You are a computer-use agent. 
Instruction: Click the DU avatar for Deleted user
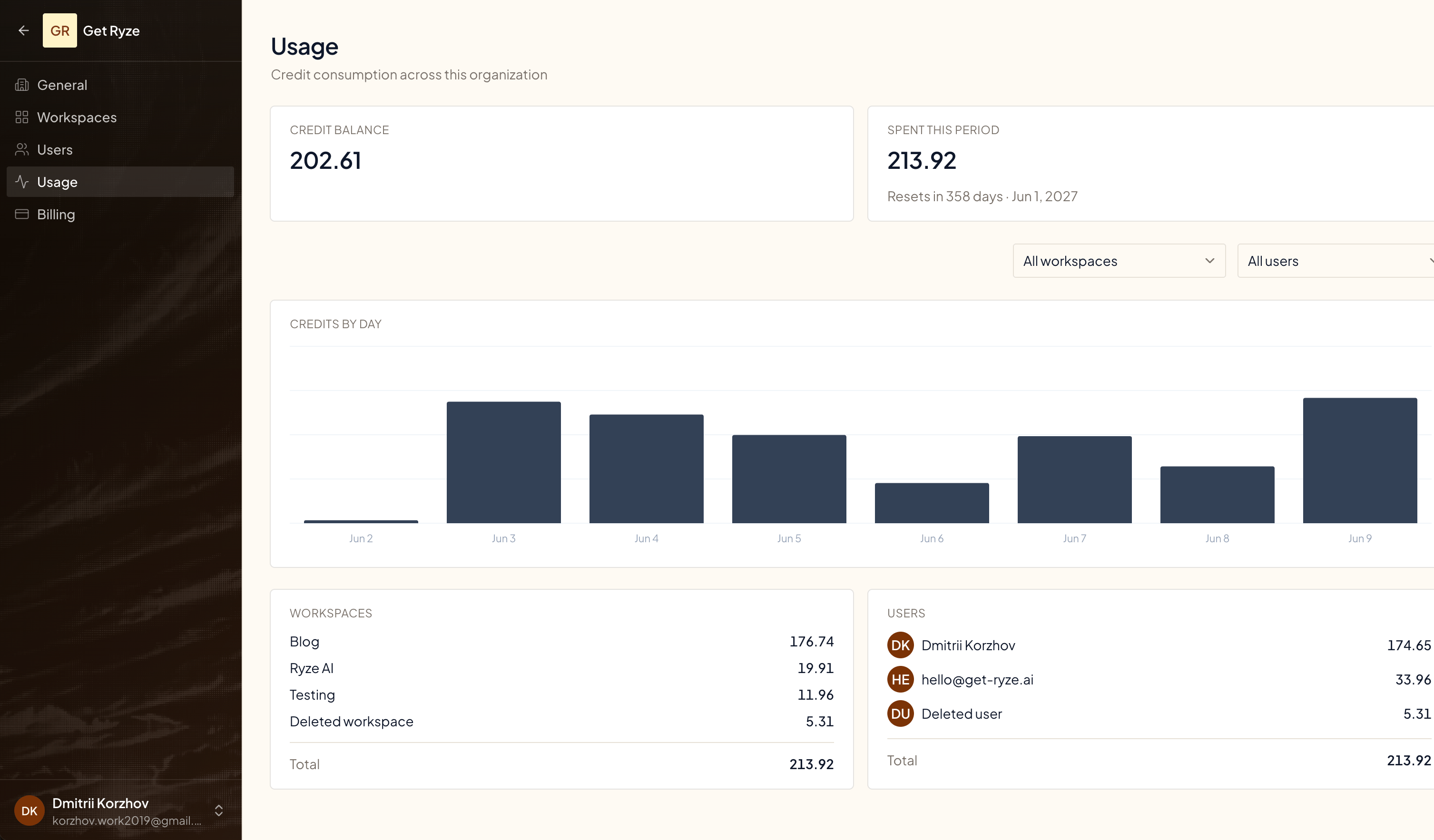click(x=900, y=714)
